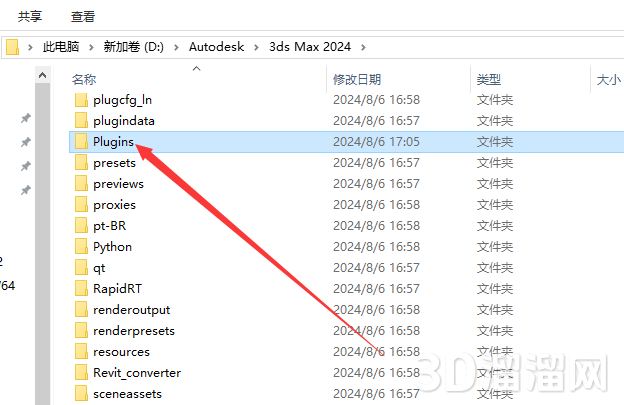The width and height of the screenshot is (624, 405).
Task: Select the renderpresets folder row
Action: [346, 330]
